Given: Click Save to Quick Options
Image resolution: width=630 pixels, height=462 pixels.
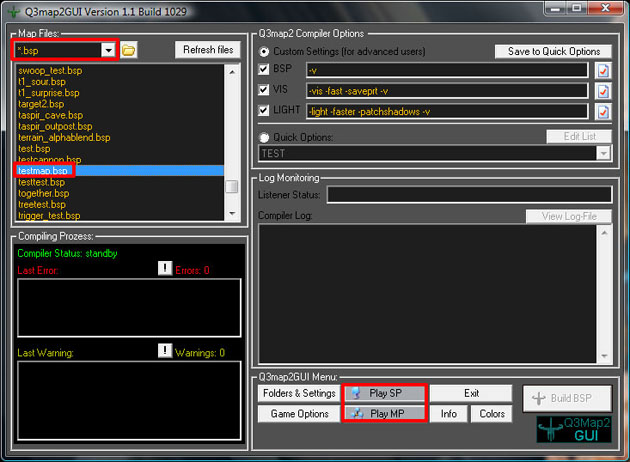Looking at the screenshot, I should 554,51.
